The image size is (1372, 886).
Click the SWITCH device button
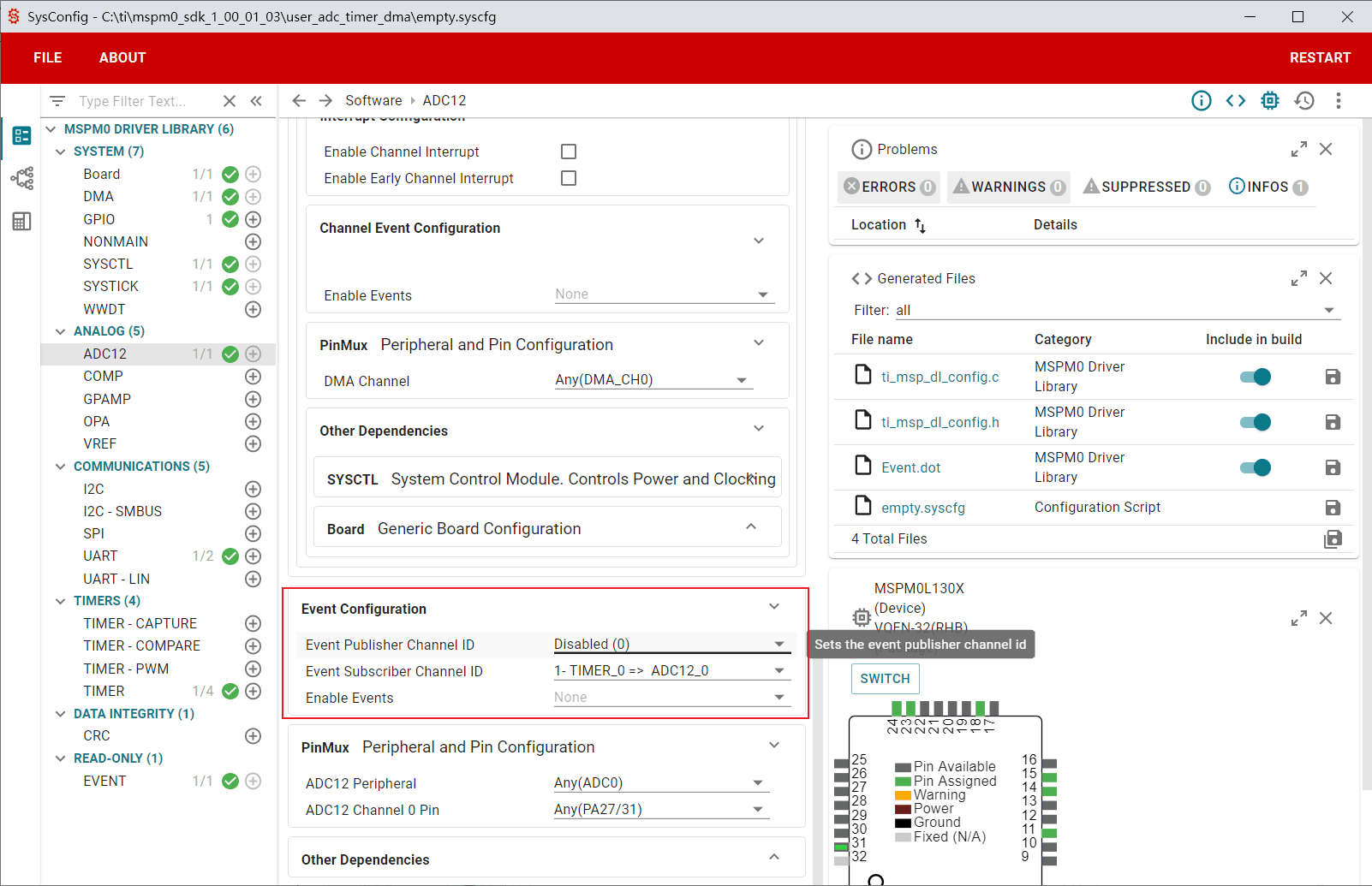pos(886,679)
